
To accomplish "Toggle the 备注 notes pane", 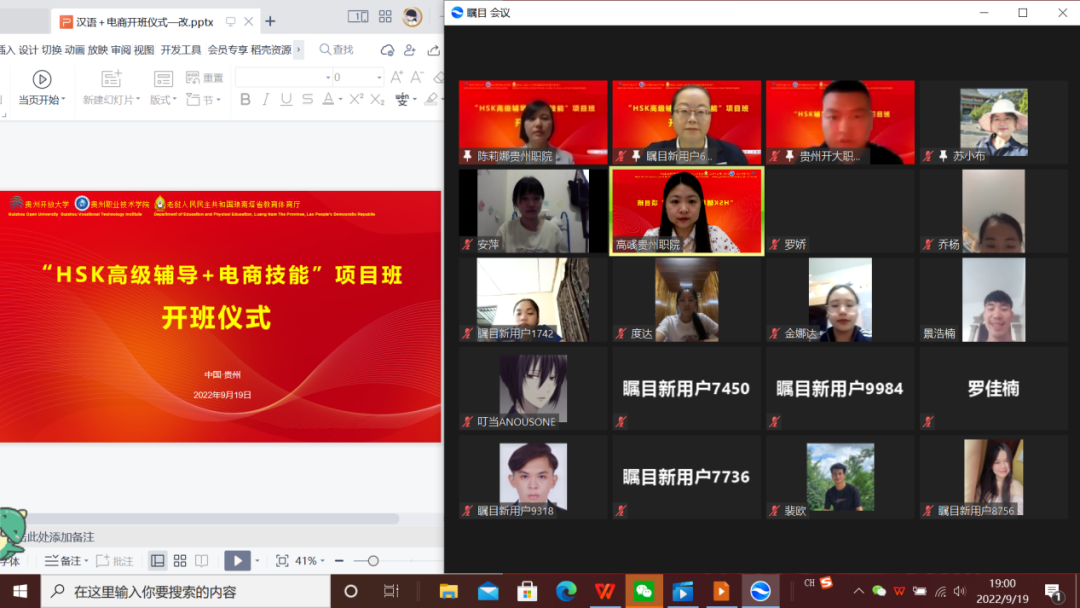I will click(x=65, y=561).
